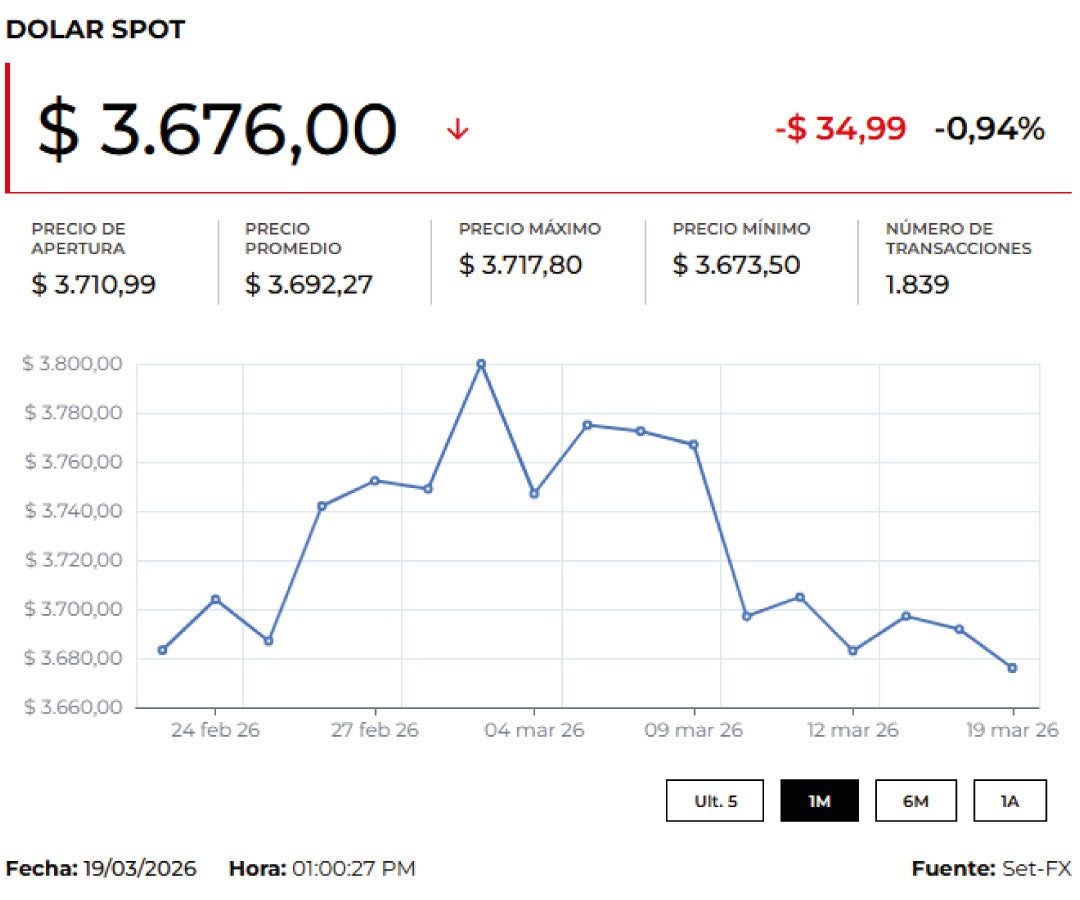Screen dimensions: 1080x900
Task: Click the PRECIO DE APERTURA value 3.710,99
Action: pyautogui.click(x=95, y=284)
